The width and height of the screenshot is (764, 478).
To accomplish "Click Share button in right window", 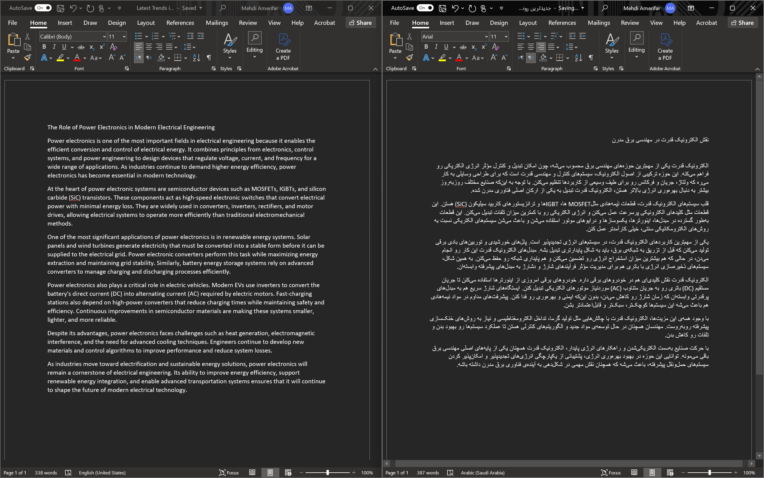I will tap(743, 22).
